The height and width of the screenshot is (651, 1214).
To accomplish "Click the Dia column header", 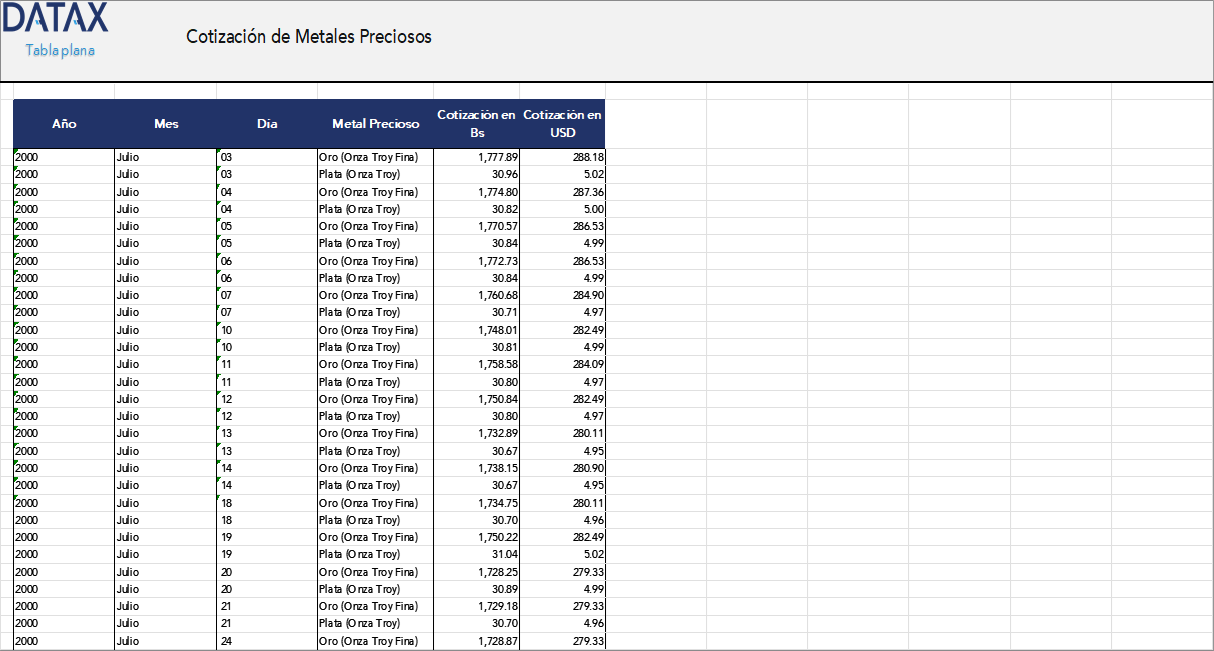I will (267, 124).
